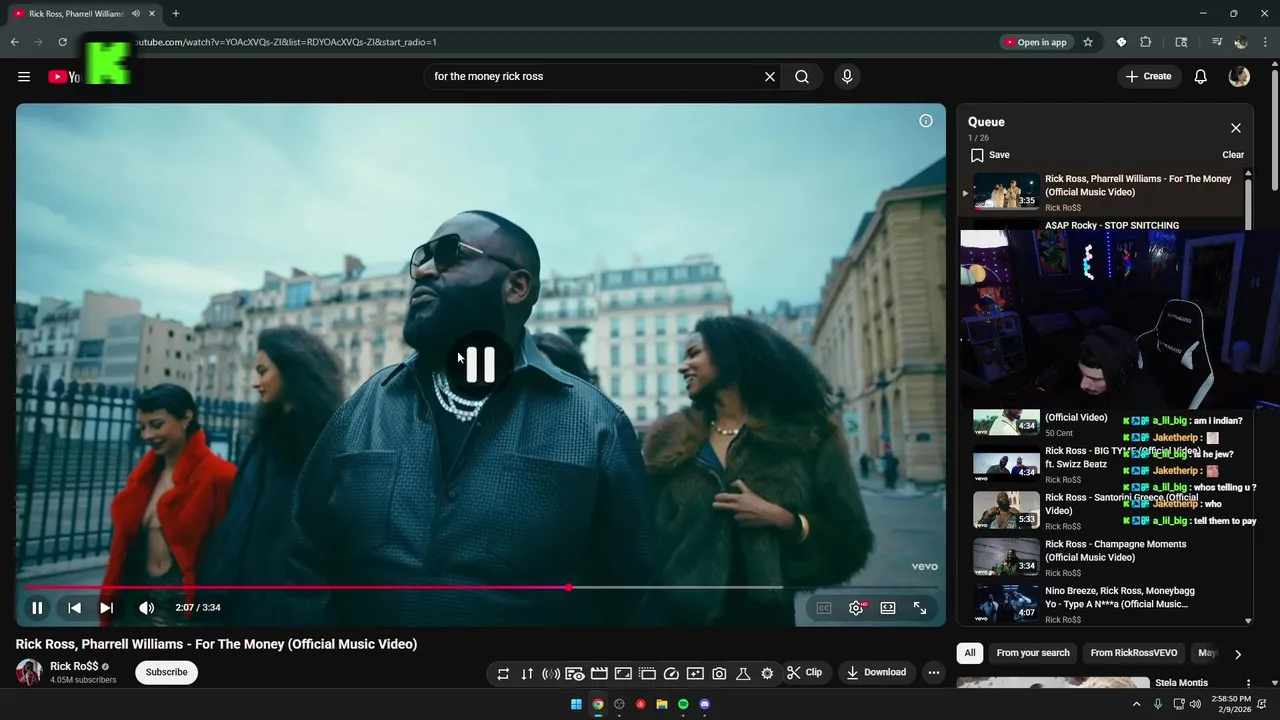The width and height of the screenshot is (1280, 720).
Task: Pause the video using bottom-left pause button
Action: (x=37, y=608)
